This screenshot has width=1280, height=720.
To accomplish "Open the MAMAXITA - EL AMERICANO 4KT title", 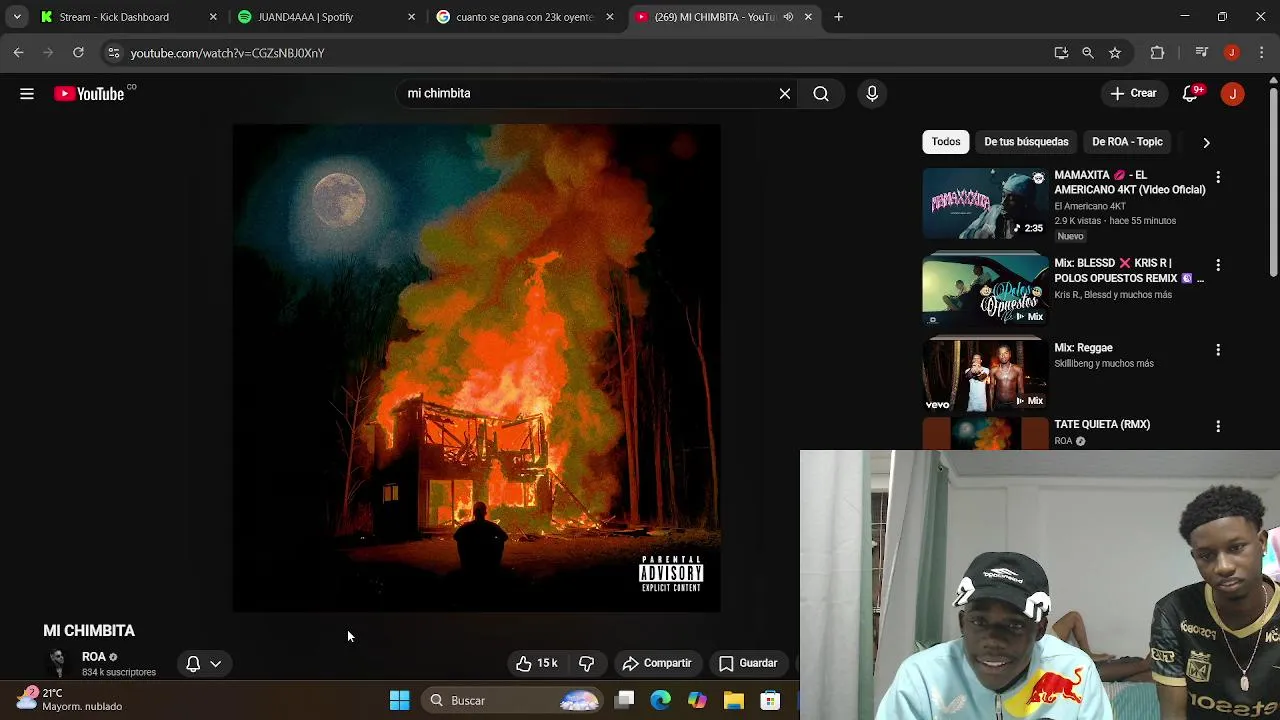I will point(1130,182).
